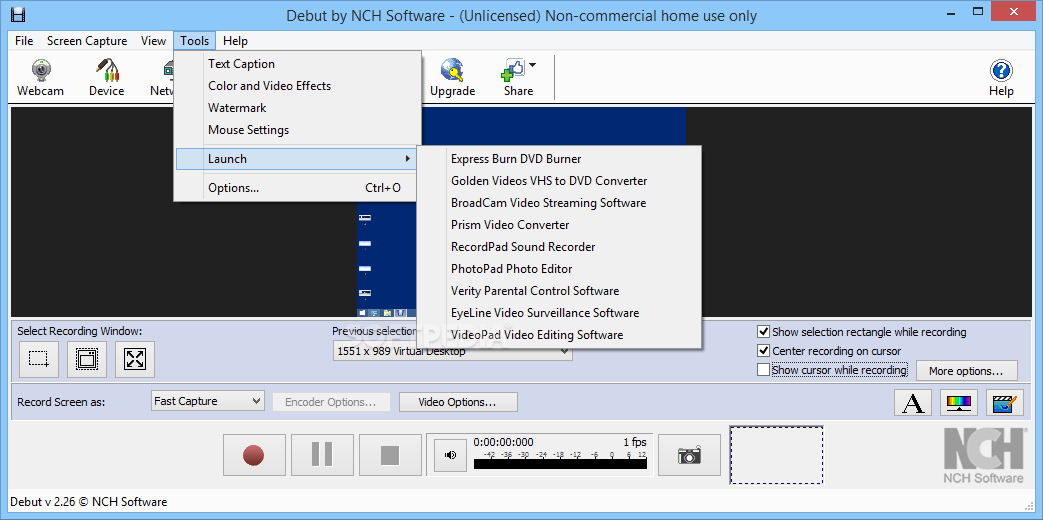Open the Fast Capture format dropdown
1043x520 pixels.
coord(208,401)
